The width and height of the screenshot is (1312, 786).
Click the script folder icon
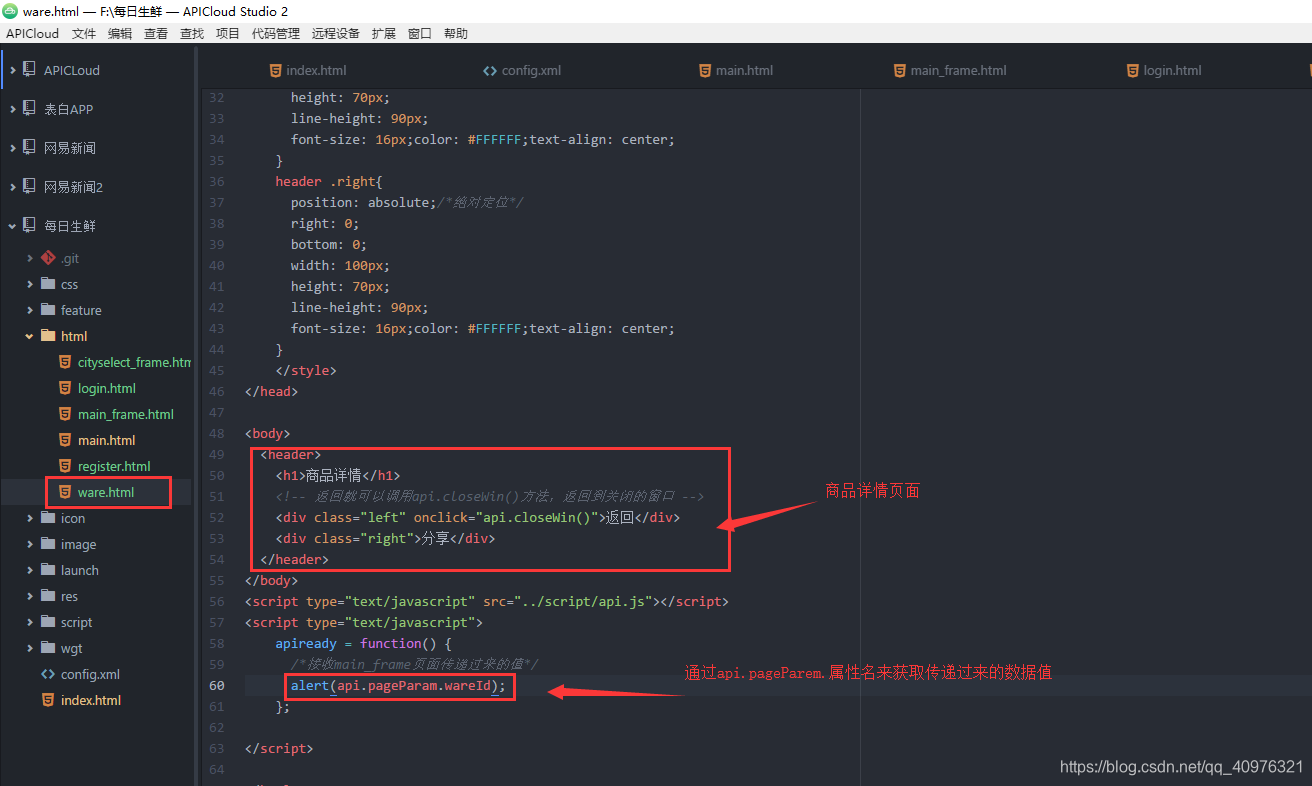pyautogui.click(x=47, y=622)
